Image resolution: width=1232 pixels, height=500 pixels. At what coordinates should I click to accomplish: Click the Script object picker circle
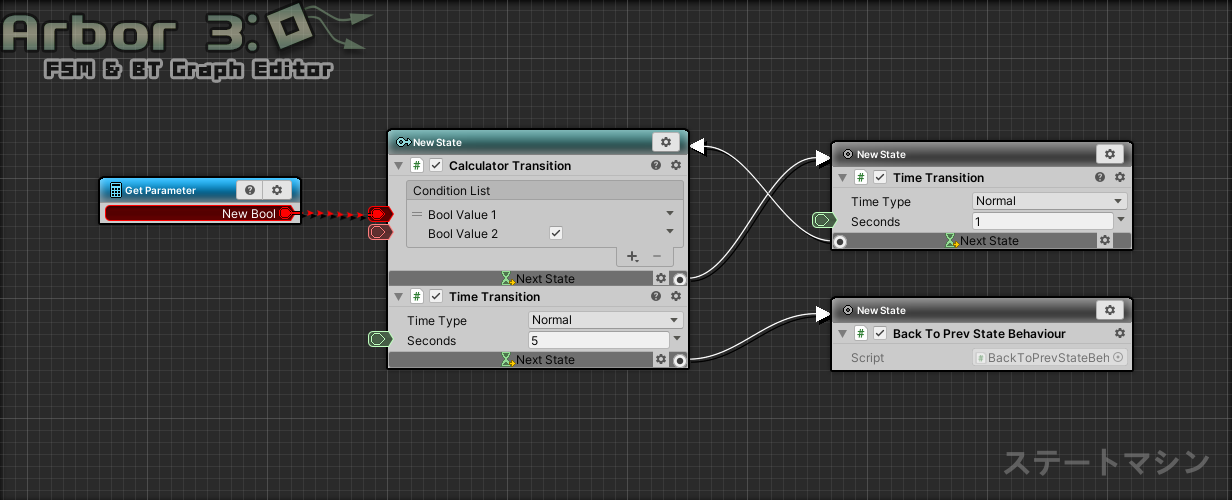1118,358
